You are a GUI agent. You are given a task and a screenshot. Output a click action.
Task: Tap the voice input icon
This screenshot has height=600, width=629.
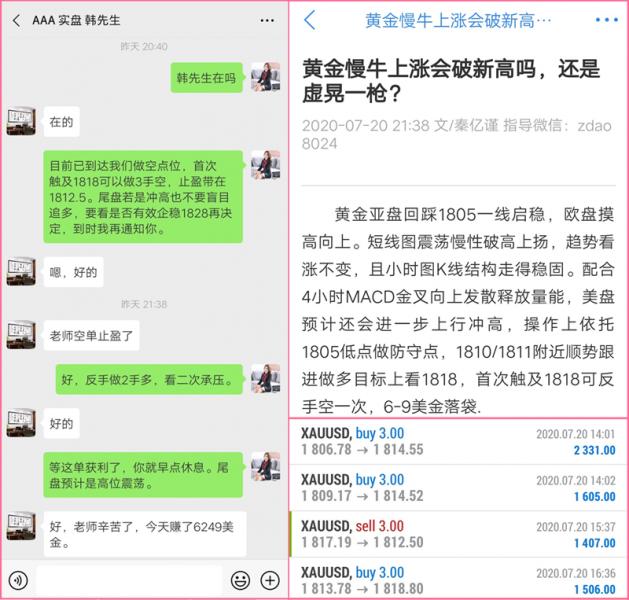(x=18, y=580)
